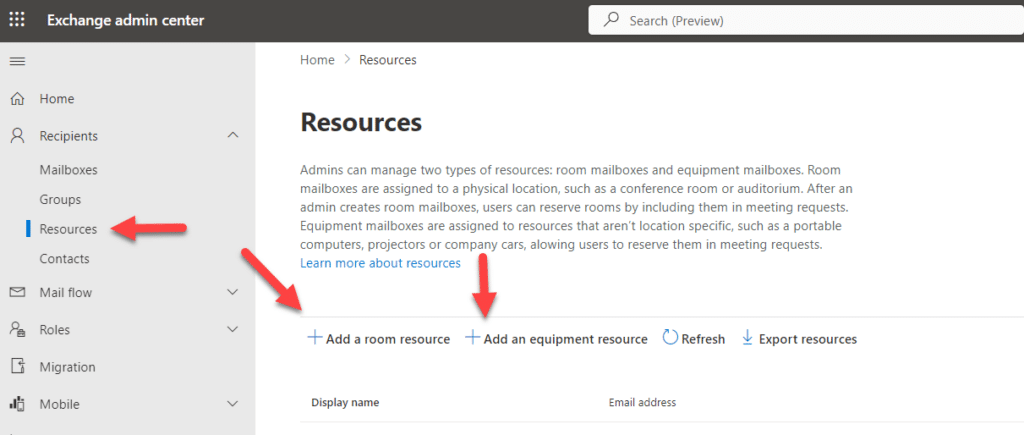Click Add an equipment resource
The image size is (1024, 435).
click(566, 340)
